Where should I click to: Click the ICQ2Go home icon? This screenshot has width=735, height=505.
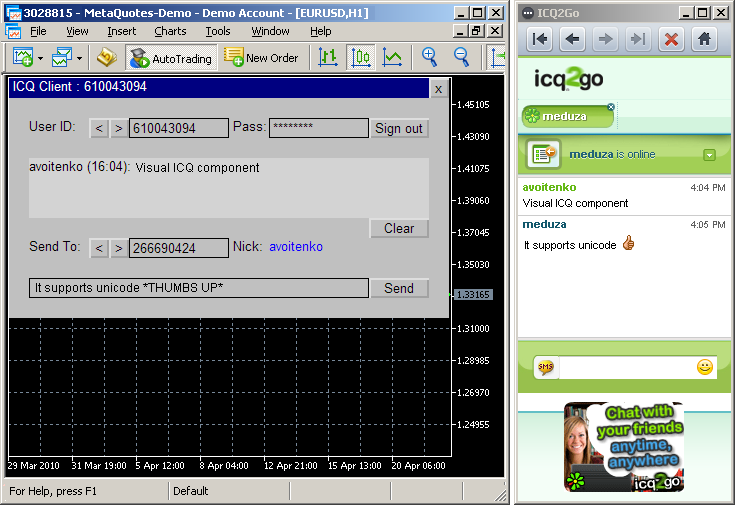704,39
